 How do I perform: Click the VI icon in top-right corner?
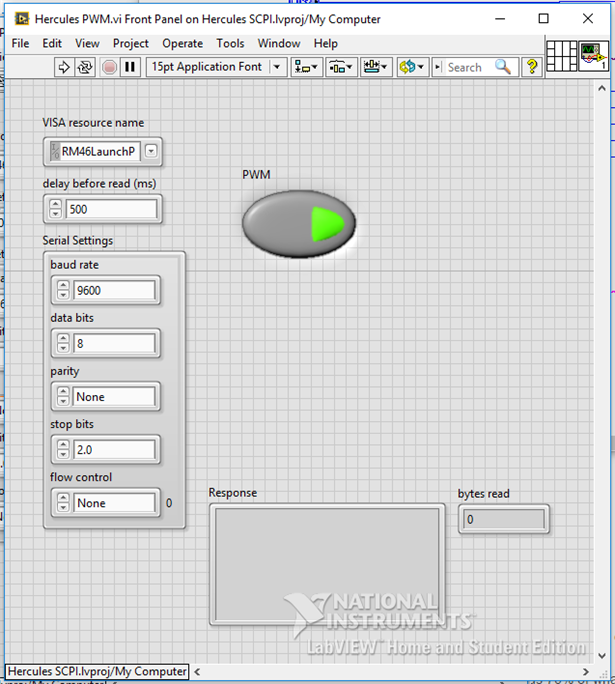[591, 57]
